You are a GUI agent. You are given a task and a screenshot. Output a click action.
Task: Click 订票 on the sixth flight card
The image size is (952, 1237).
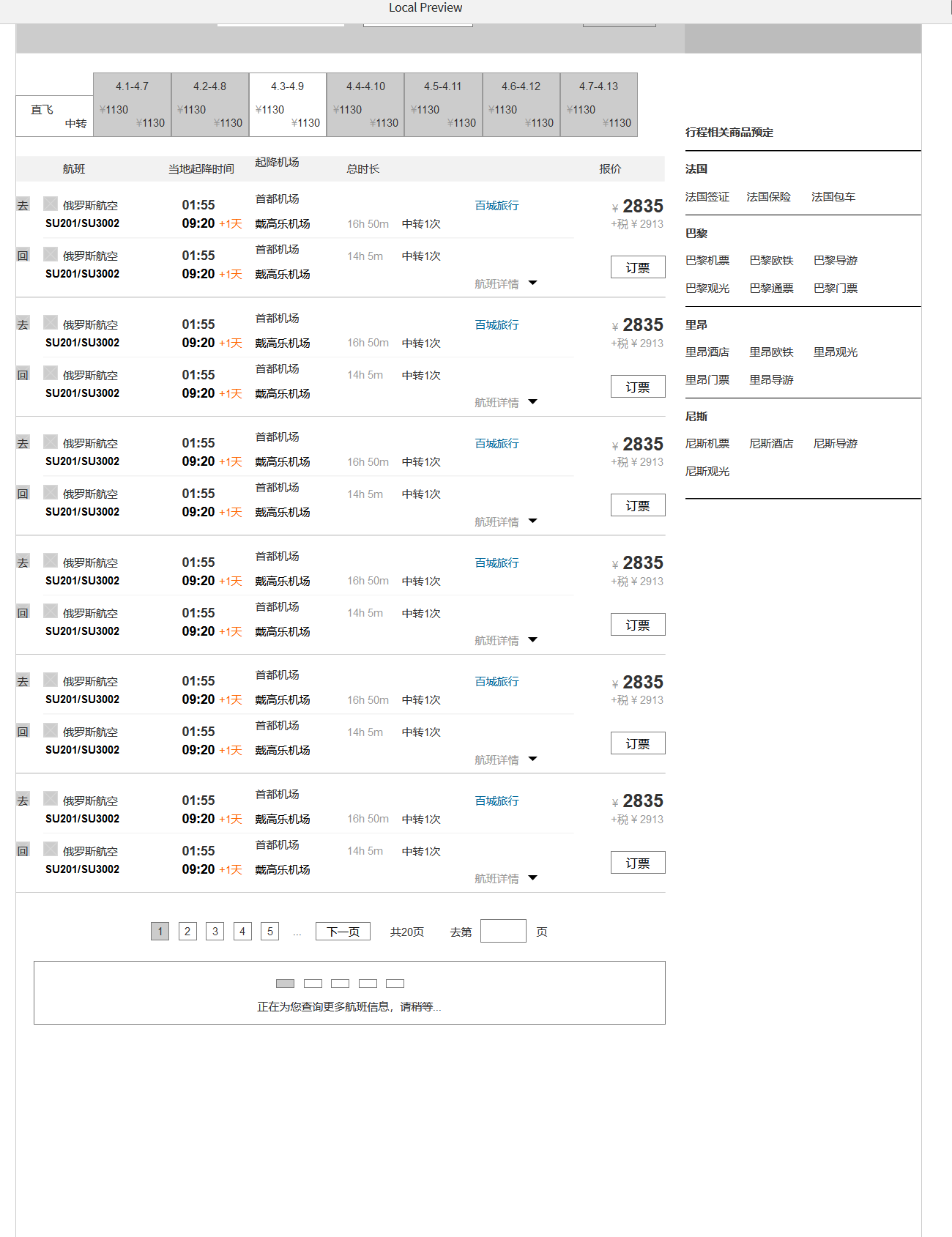(x=638, y=863)
